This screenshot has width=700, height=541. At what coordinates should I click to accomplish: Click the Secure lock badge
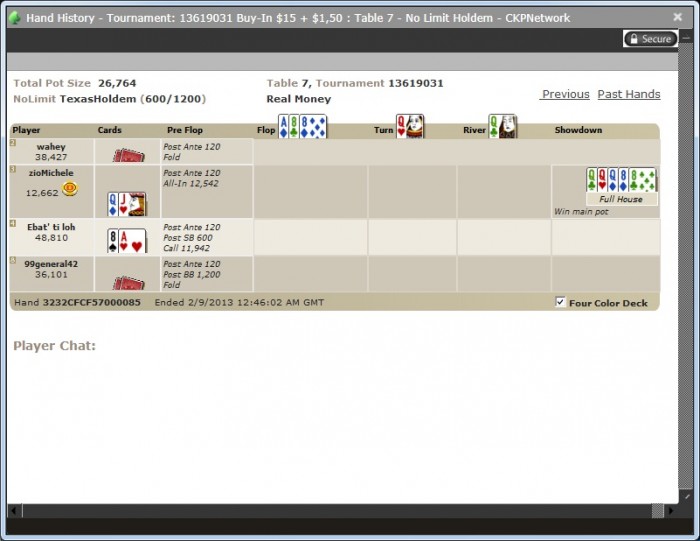[x=650, y=39]
